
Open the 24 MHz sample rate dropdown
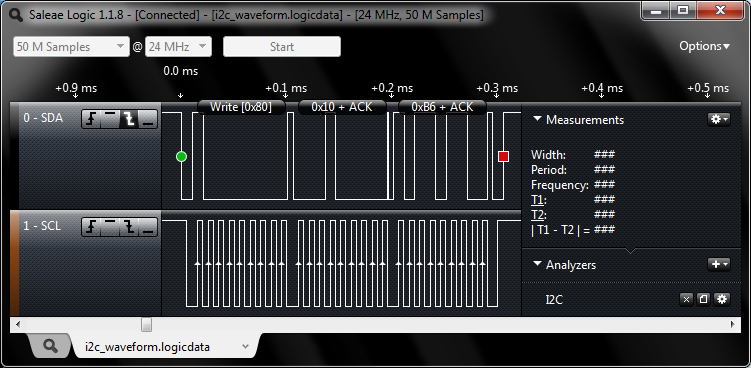coord(178,46)
